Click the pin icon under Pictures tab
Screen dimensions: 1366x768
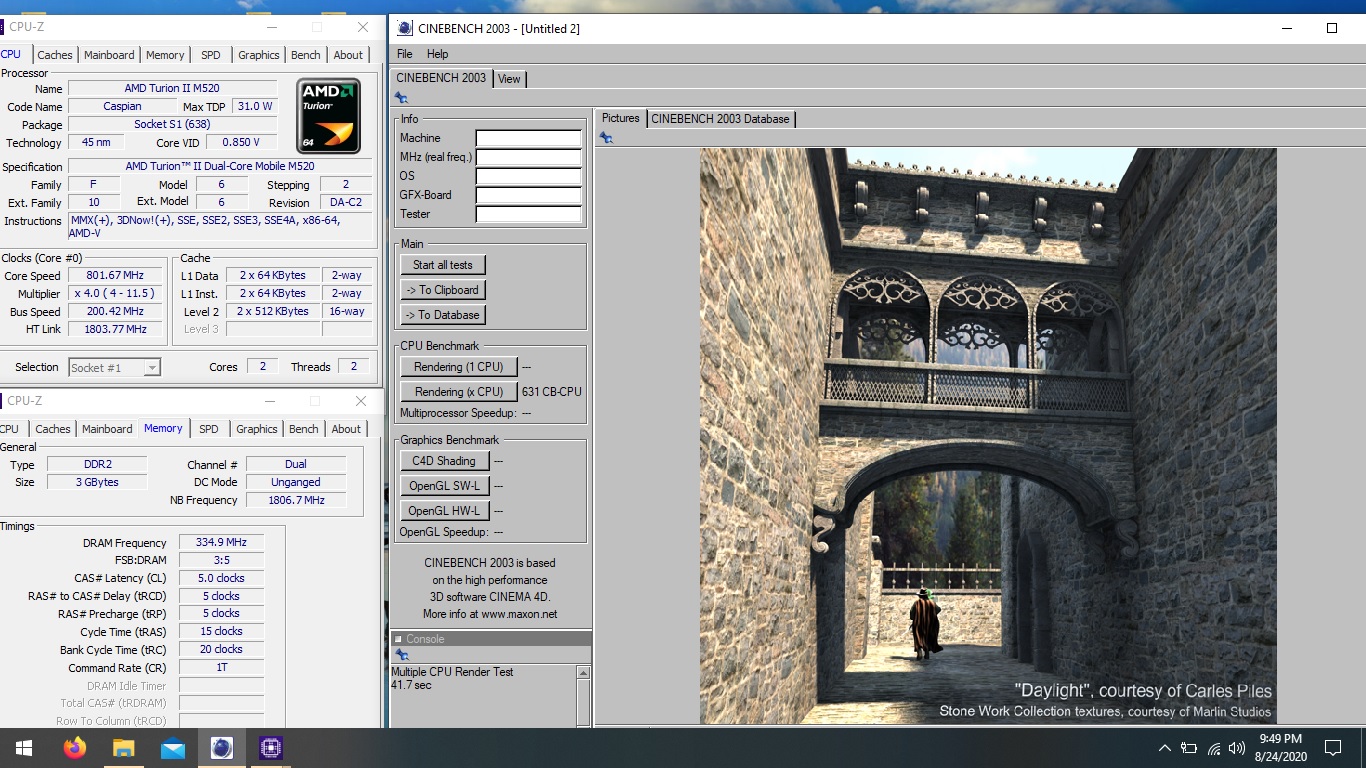click(x=606, y=138)
